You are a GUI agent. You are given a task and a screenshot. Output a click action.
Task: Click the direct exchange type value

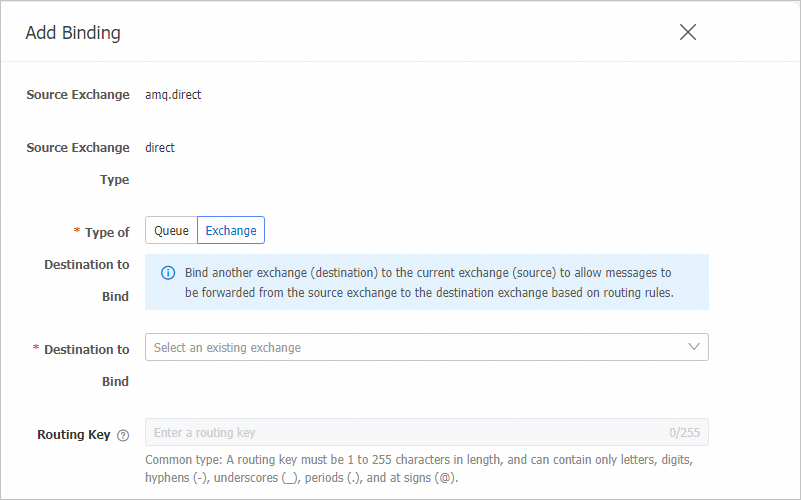(x=160, y=148)
